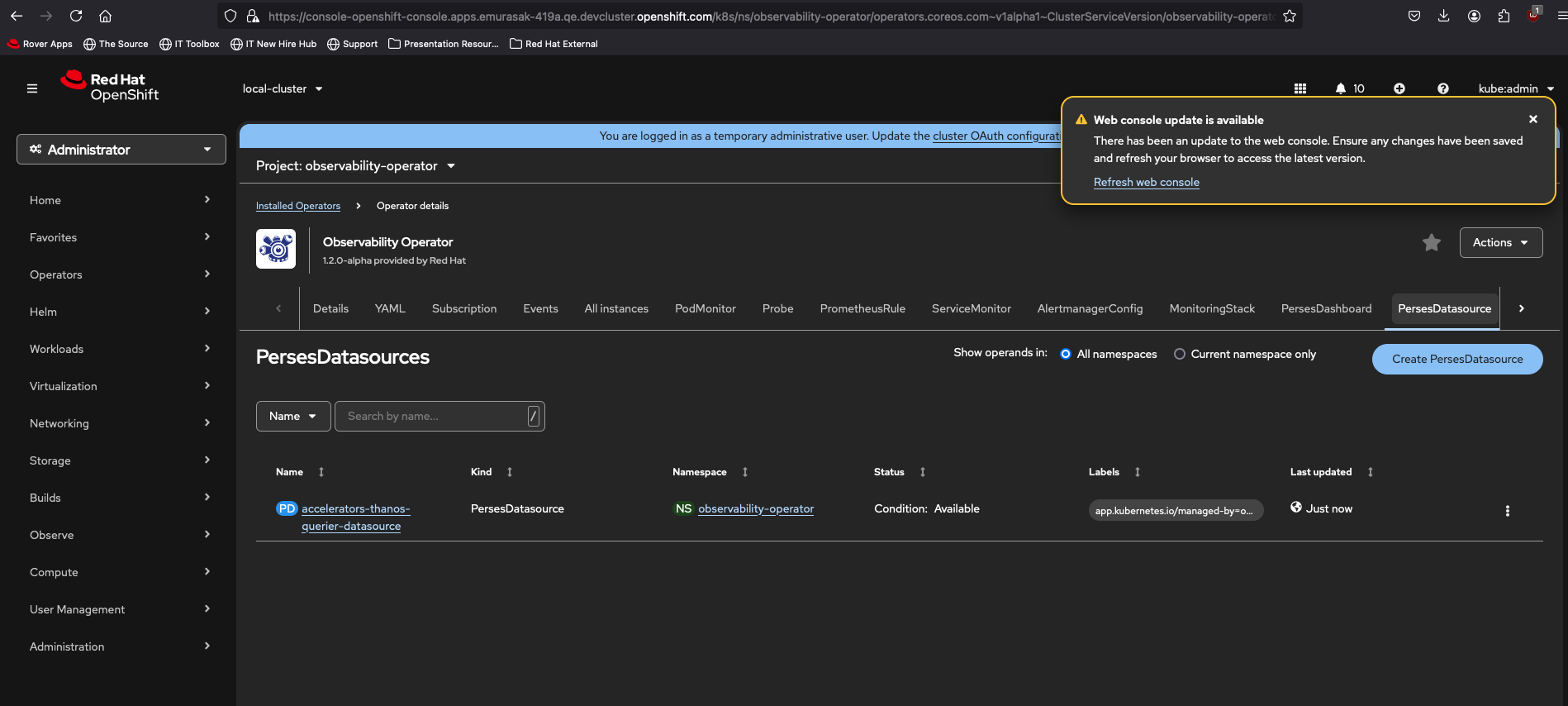Open Installed Operators breadcrumb link
Viewport: 1568px width, 706px height.
(x=298, y=206)
